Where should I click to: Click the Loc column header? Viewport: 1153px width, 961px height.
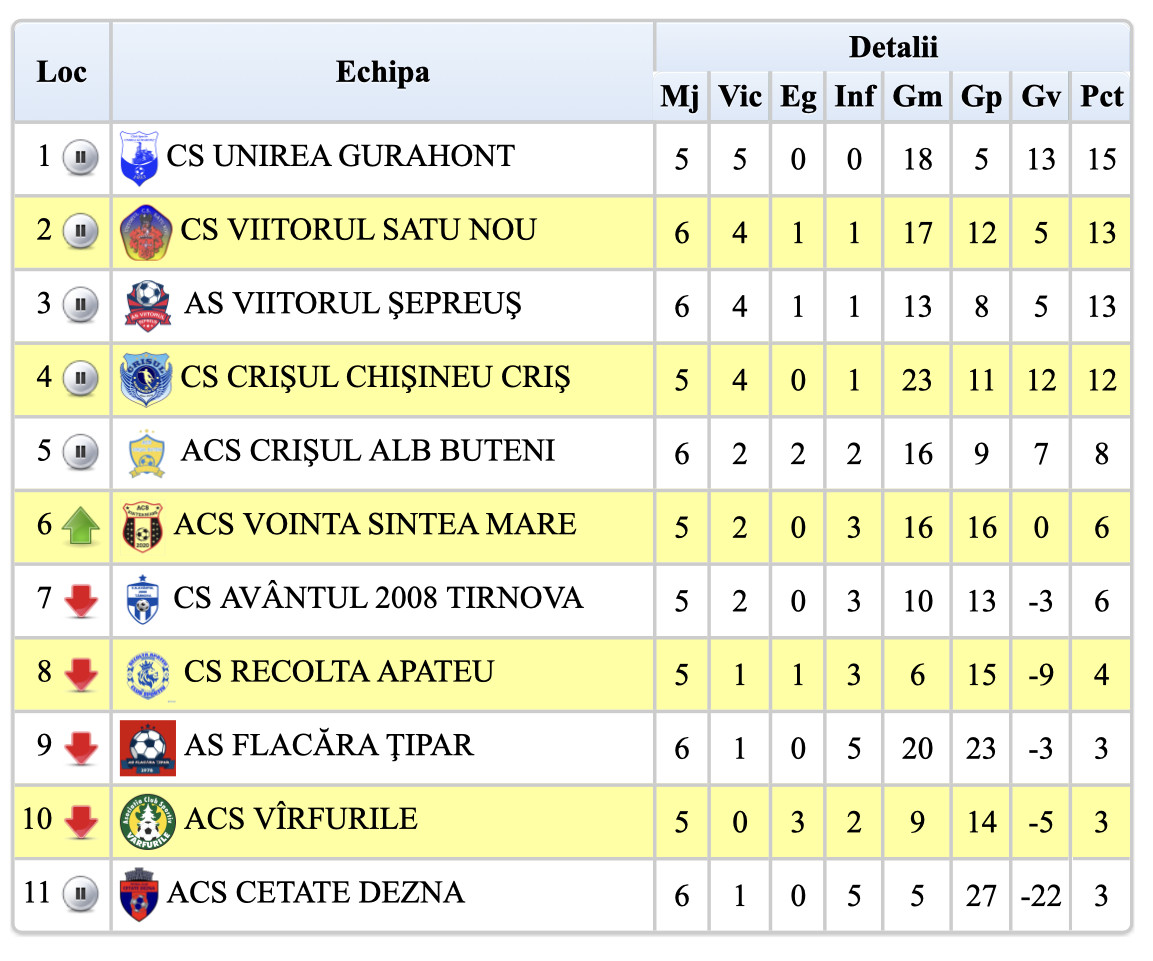pos(61,72)
